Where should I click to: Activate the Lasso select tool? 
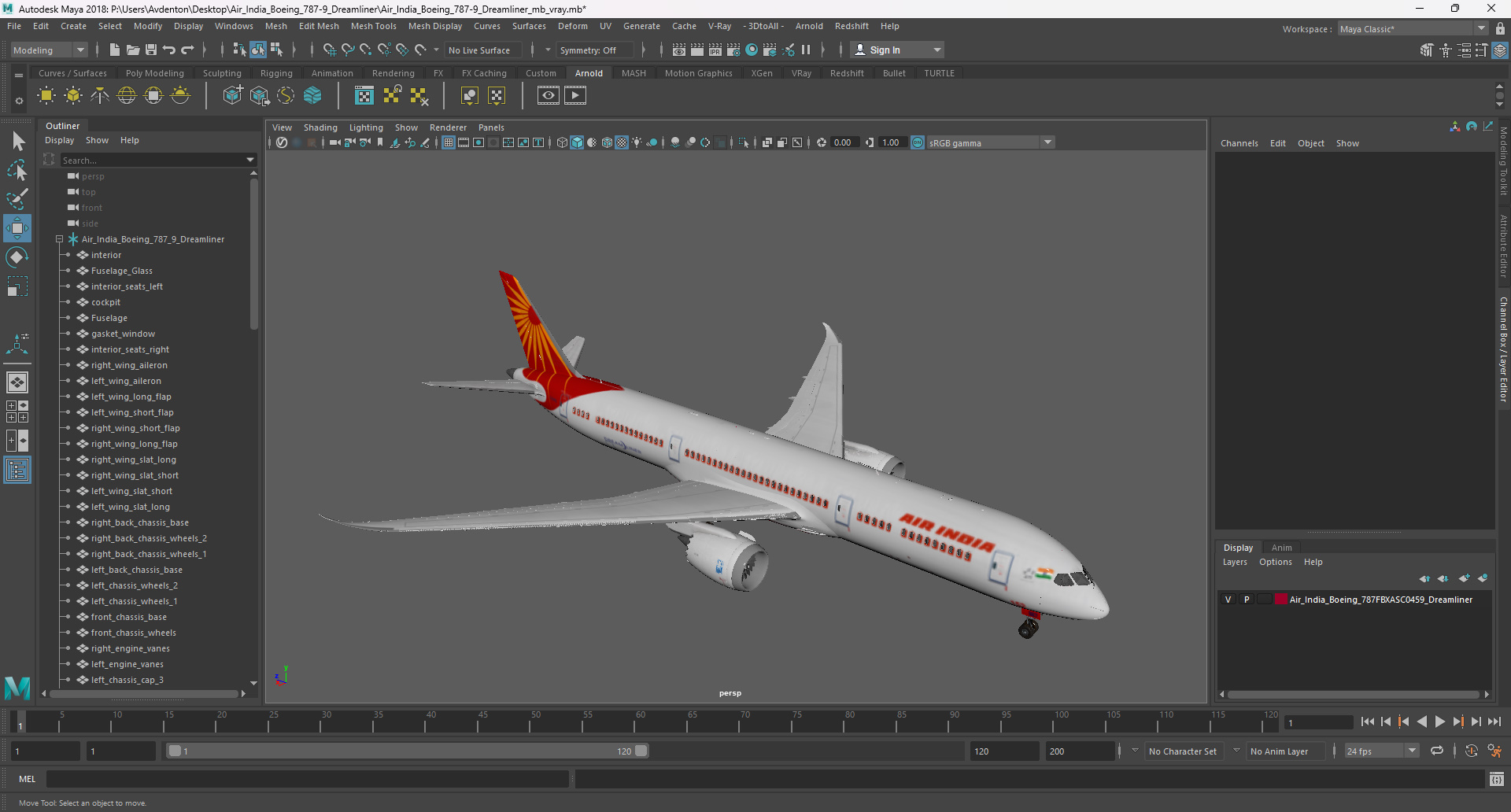[x=17, y=170]
